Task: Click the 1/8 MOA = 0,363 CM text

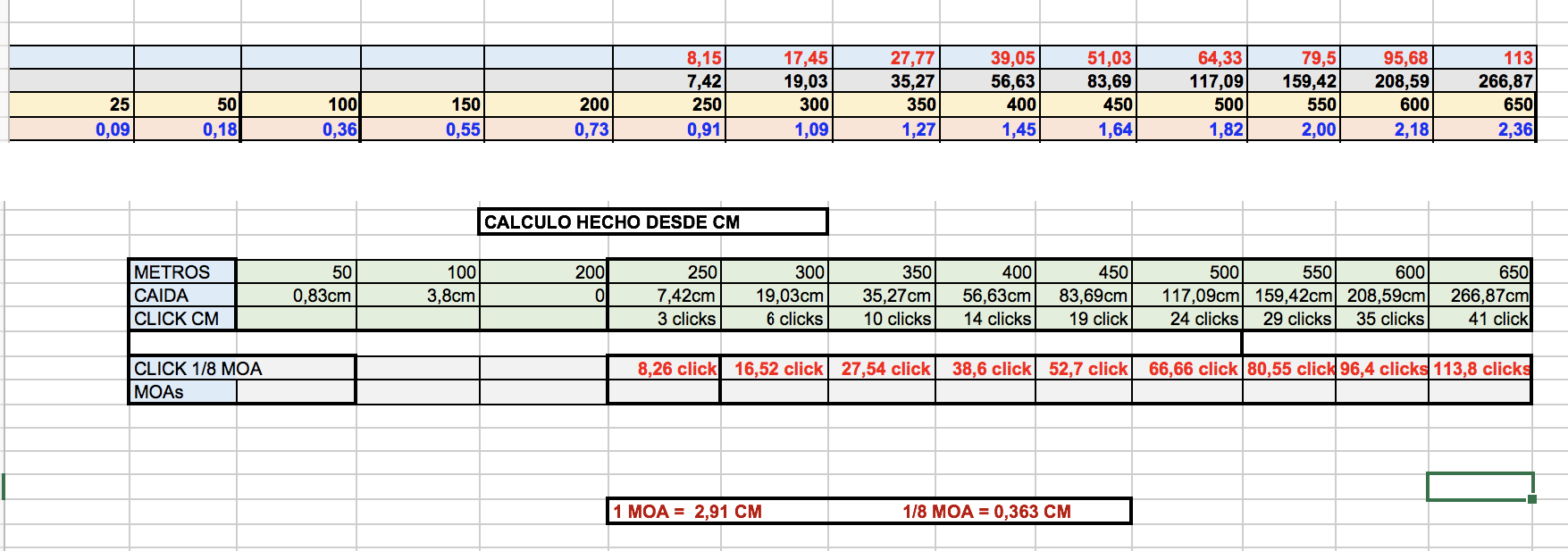Action: click(x=986, y=512)
